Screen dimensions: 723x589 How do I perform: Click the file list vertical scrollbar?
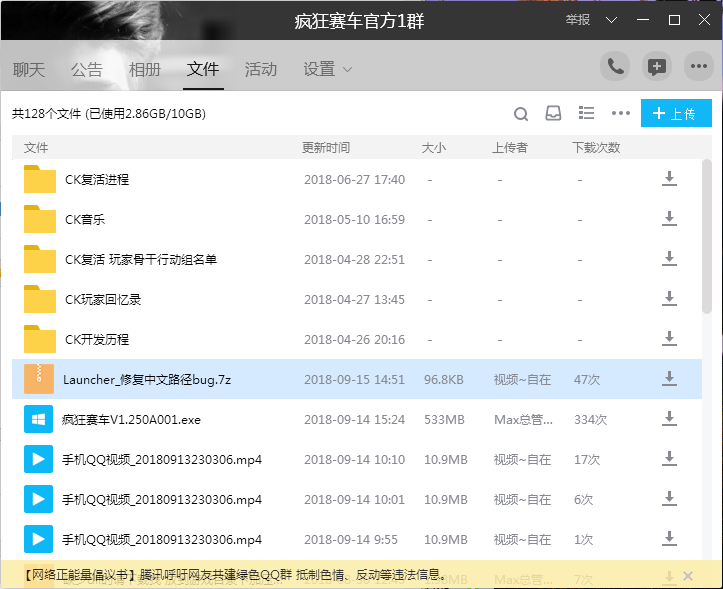click(706, 236)
